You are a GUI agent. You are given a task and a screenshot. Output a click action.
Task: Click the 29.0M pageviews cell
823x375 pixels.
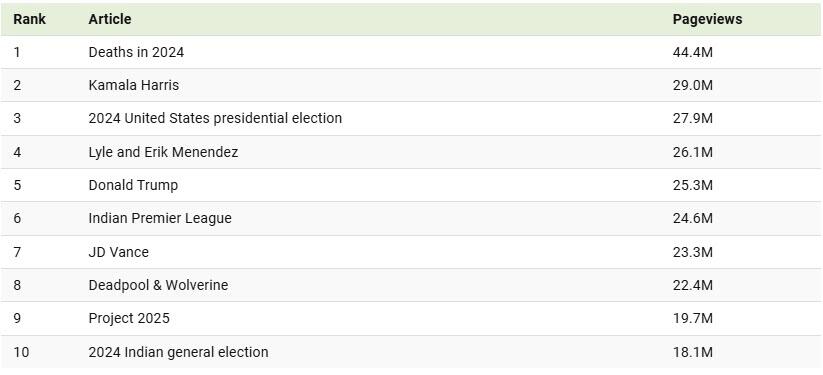coord(692,85)
